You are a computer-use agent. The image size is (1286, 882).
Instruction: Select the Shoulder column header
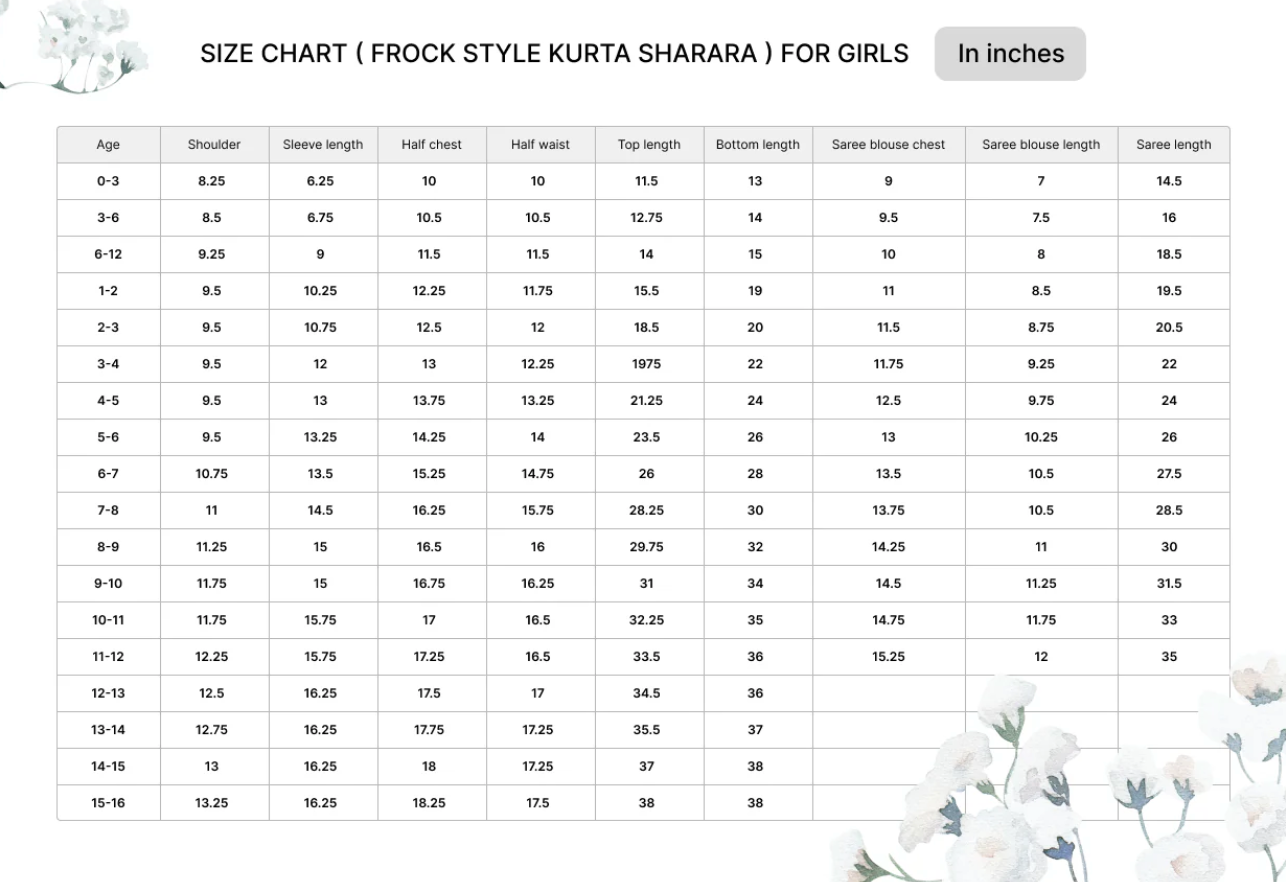[214, 145]
